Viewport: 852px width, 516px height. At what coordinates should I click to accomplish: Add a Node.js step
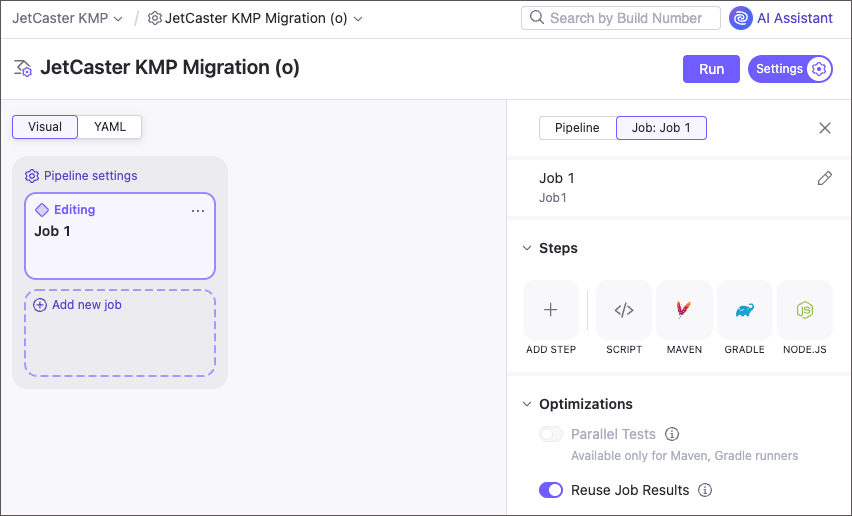(805, 310)
